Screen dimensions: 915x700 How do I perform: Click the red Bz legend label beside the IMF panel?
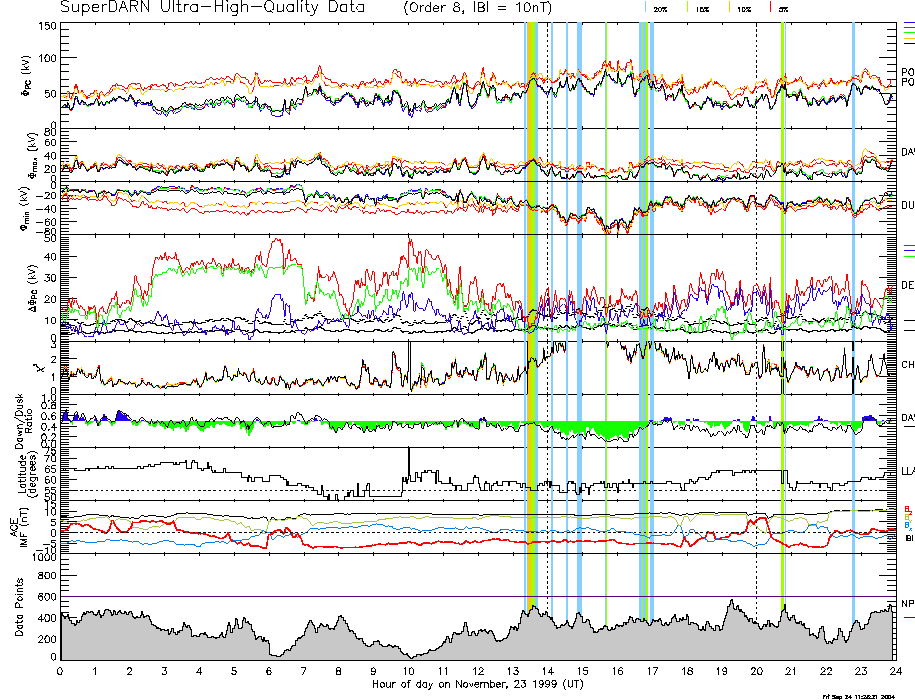[x=907, y=509]
